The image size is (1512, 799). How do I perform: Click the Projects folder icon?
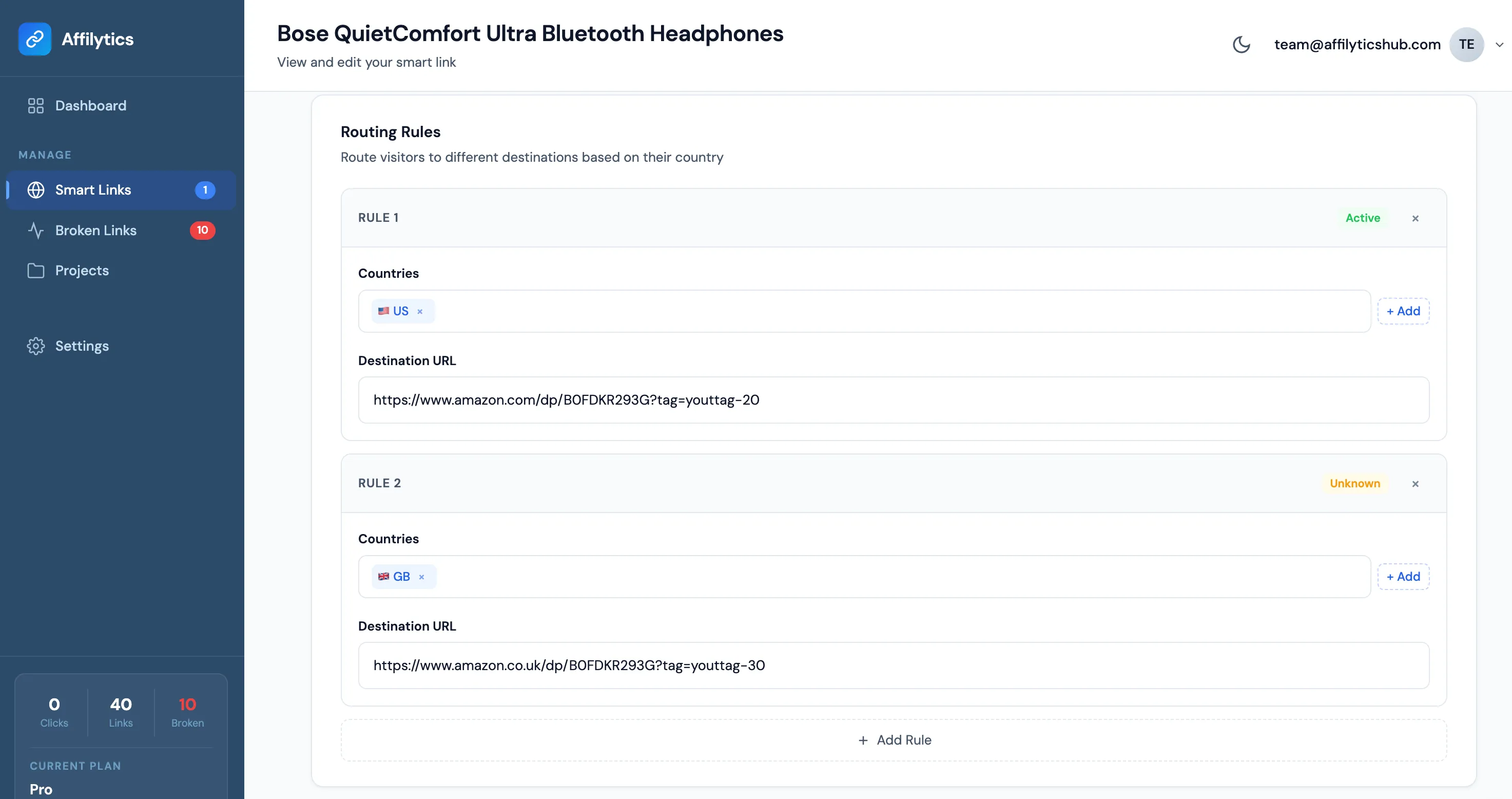coord(36,271)
